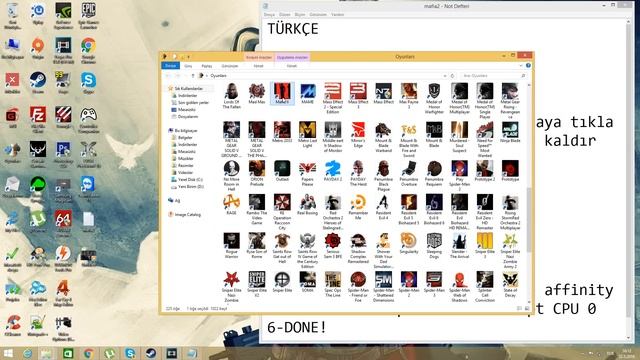Select Serious Sam 3 BFE shortcut
Screen dimensions: 640x360
[x=333, y=245]
